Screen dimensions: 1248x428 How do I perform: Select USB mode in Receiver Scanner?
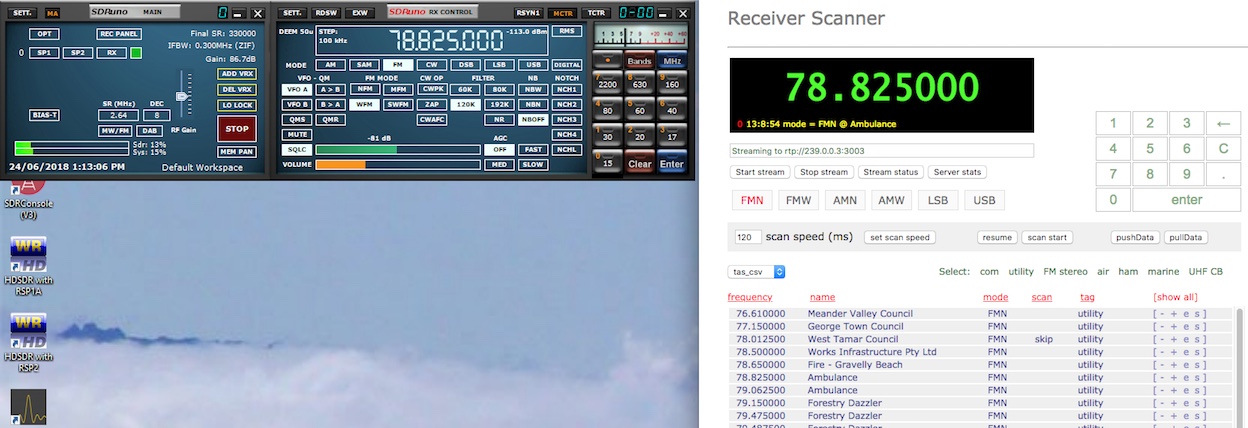[984, 200]
